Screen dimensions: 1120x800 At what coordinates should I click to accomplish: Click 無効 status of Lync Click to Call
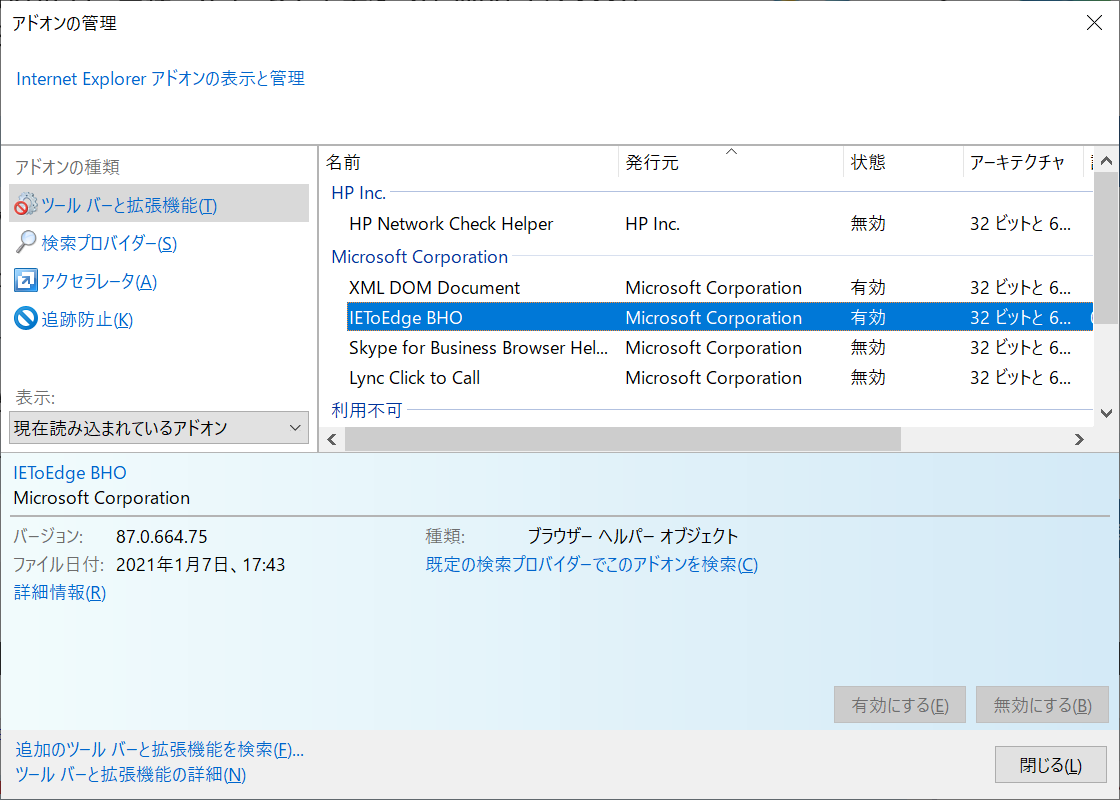(868, 378)
